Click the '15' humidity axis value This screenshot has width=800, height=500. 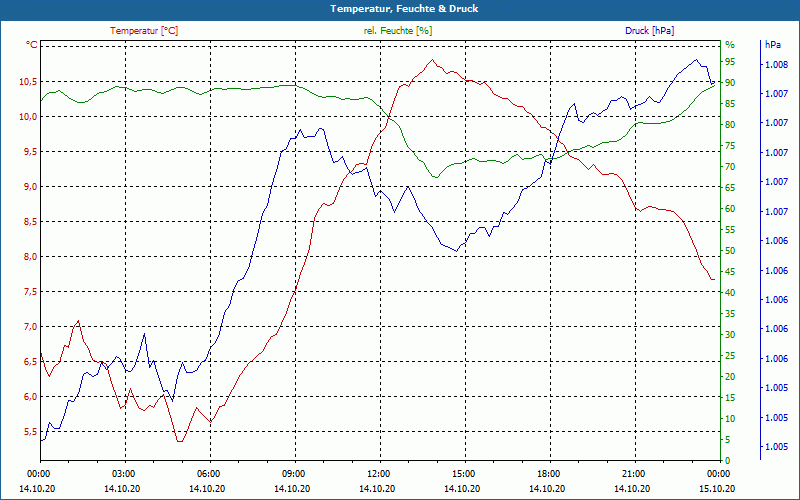[x=730, y=397]
